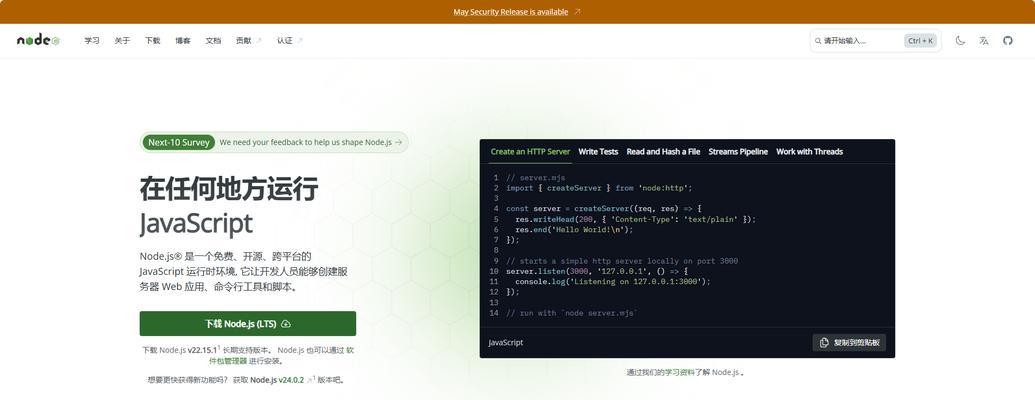Click the 在任何地方运行 headline
Image resolution: width=1035 pixels, height=400 pixels.
pos(228,189)
